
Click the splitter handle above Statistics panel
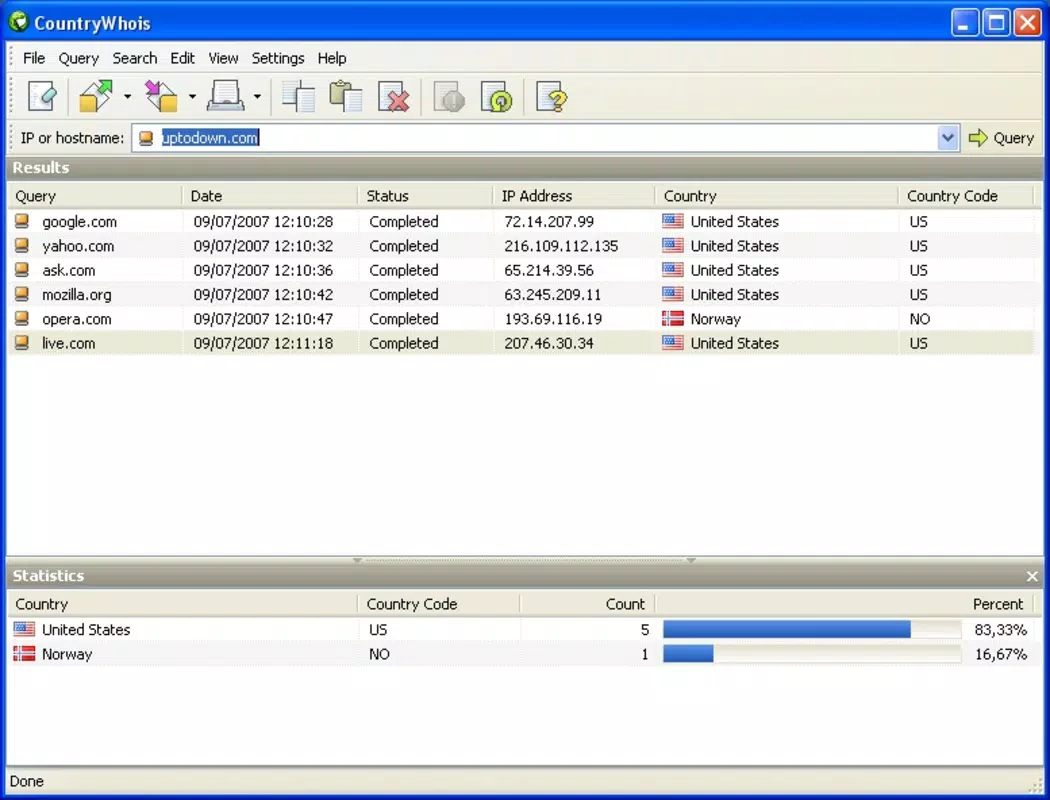coord(524,560)
